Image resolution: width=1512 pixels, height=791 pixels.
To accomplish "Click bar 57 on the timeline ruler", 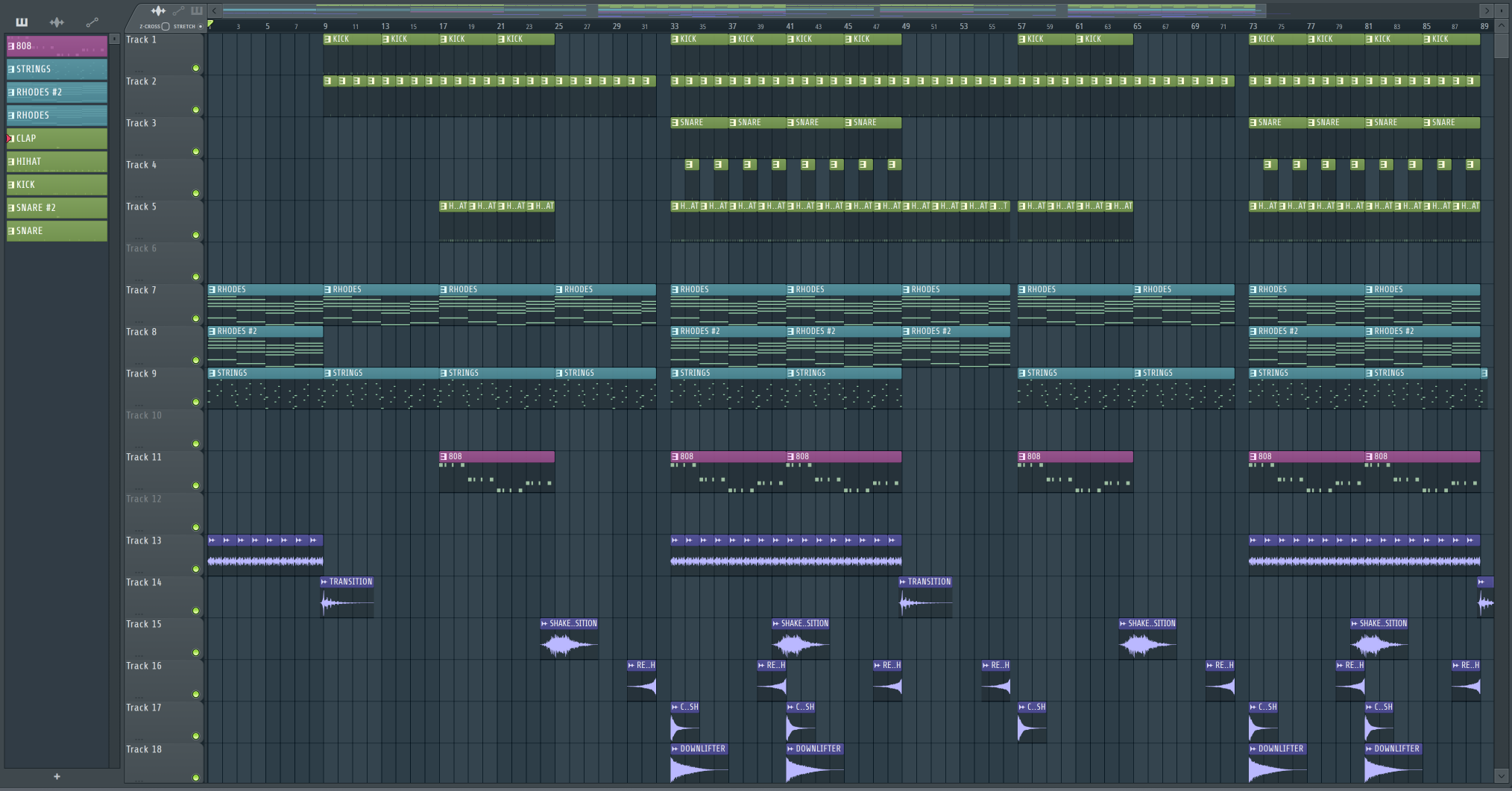I will (1021, 26).
